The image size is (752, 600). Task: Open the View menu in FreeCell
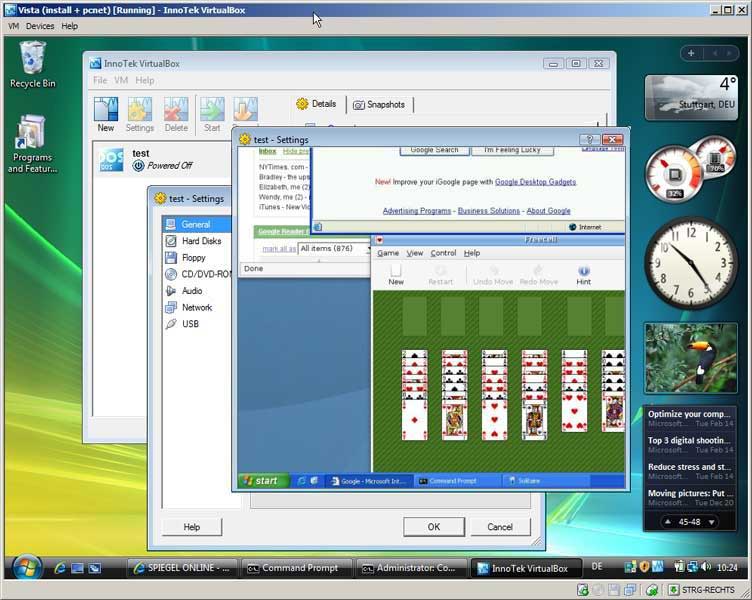coord(415,253)
